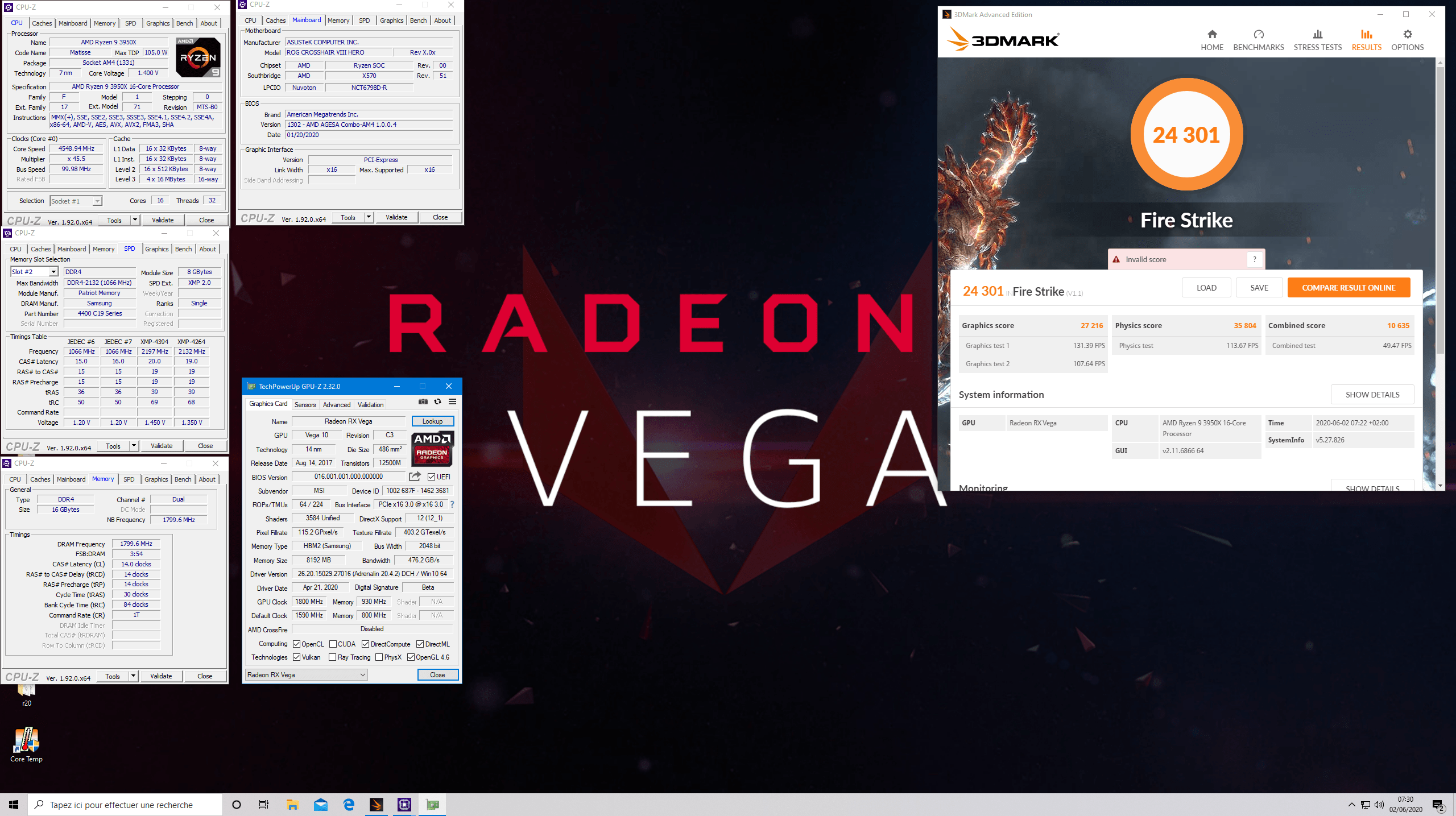Click the Invalid score warning triangle icon

click(x=1116, y=259)
